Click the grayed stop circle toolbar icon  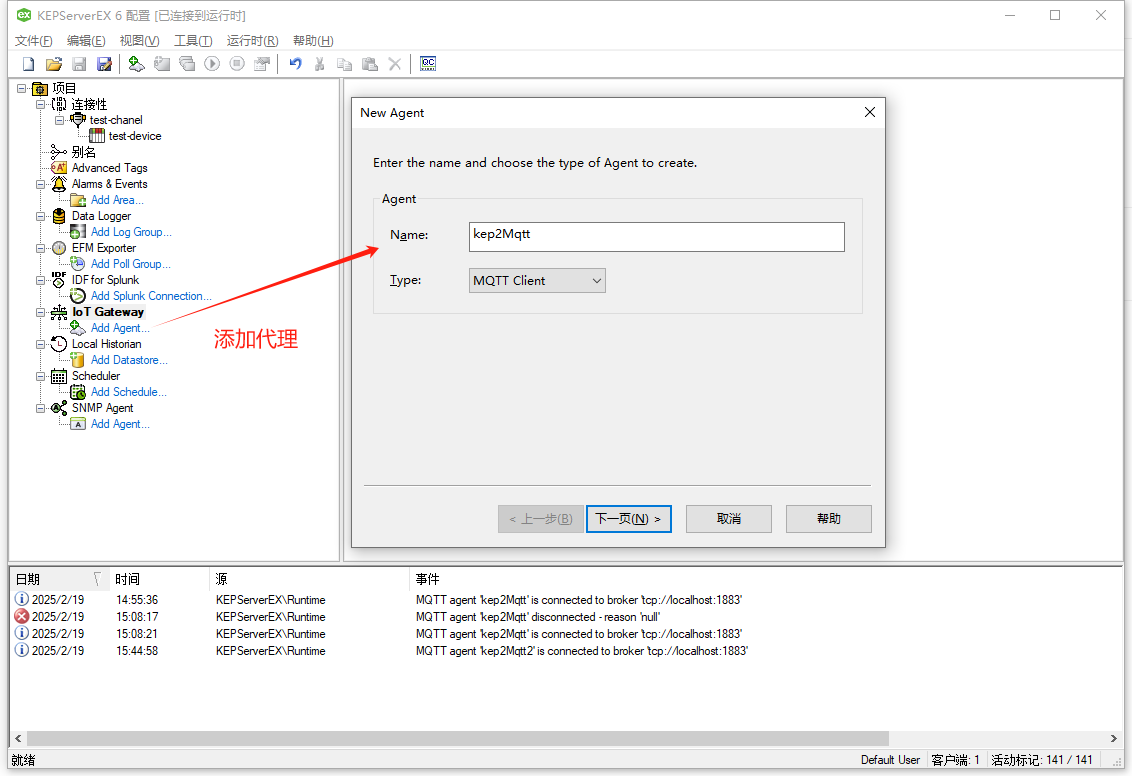tap(237, 64)
